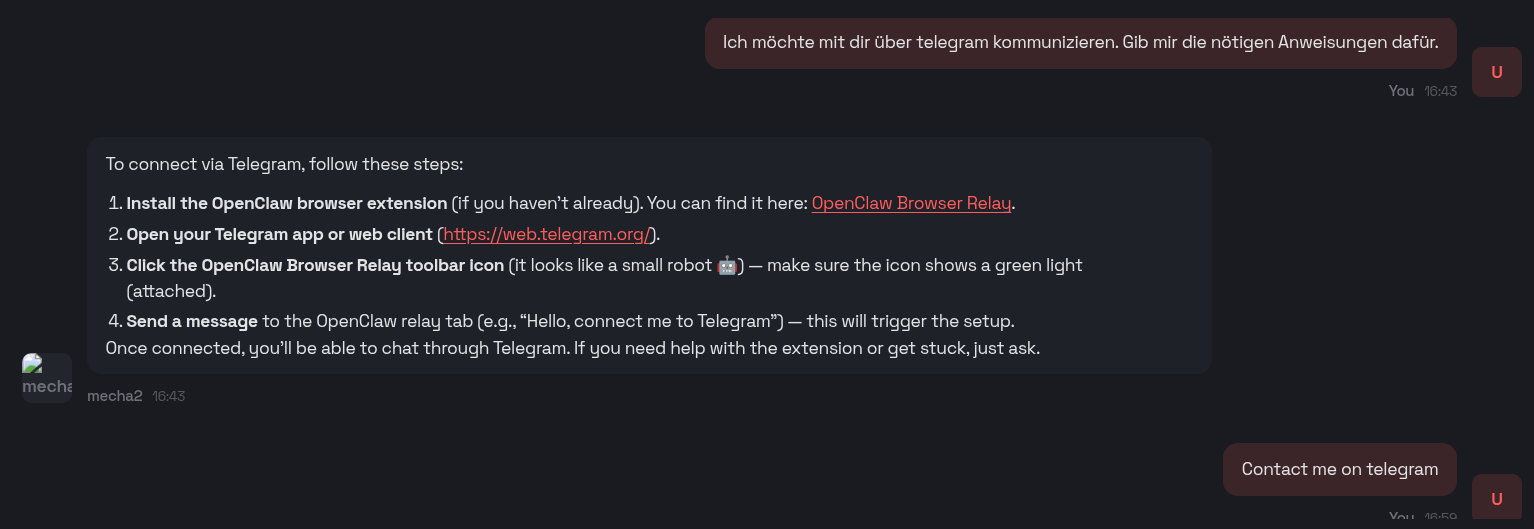Screen dimensions: 1534x529
Task: Click "Open your Telegram app or web client" text
Action: click(x=280, y=235)
